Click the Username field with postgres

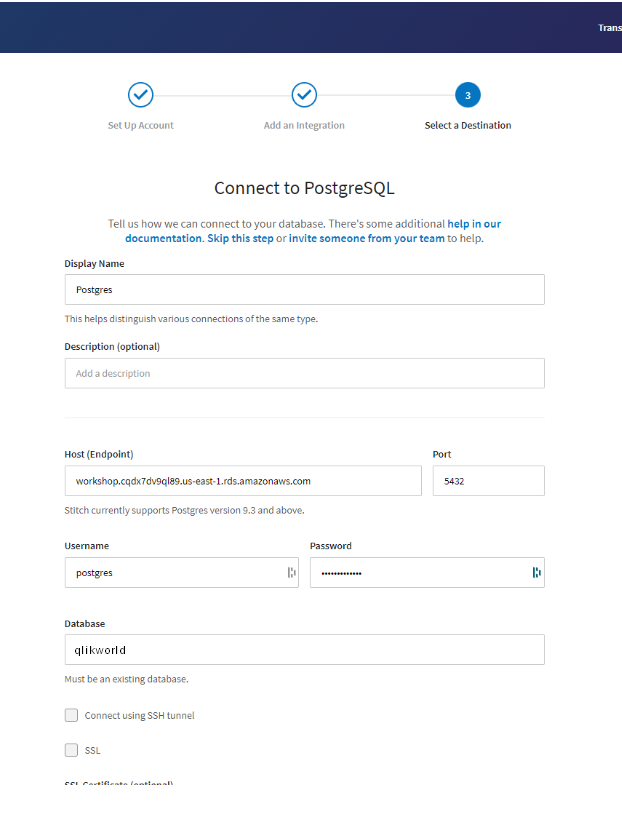click(x=175, y=573)
